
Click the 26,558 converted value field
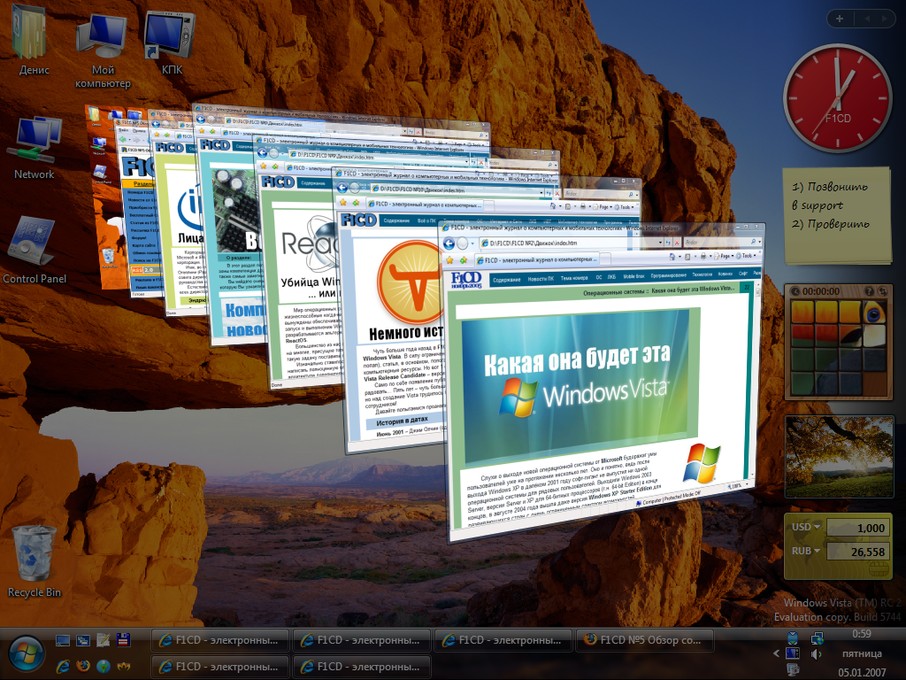857,552
